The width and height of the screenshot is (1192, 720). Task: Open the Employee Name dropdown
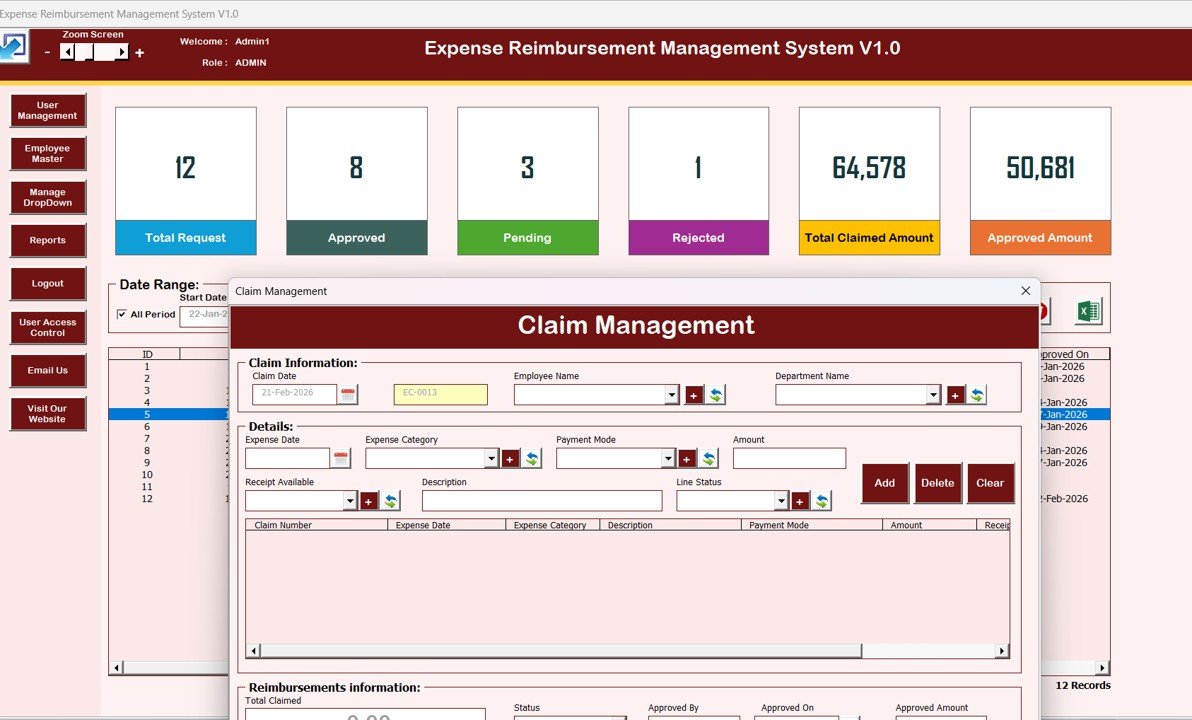pos(672,394)
